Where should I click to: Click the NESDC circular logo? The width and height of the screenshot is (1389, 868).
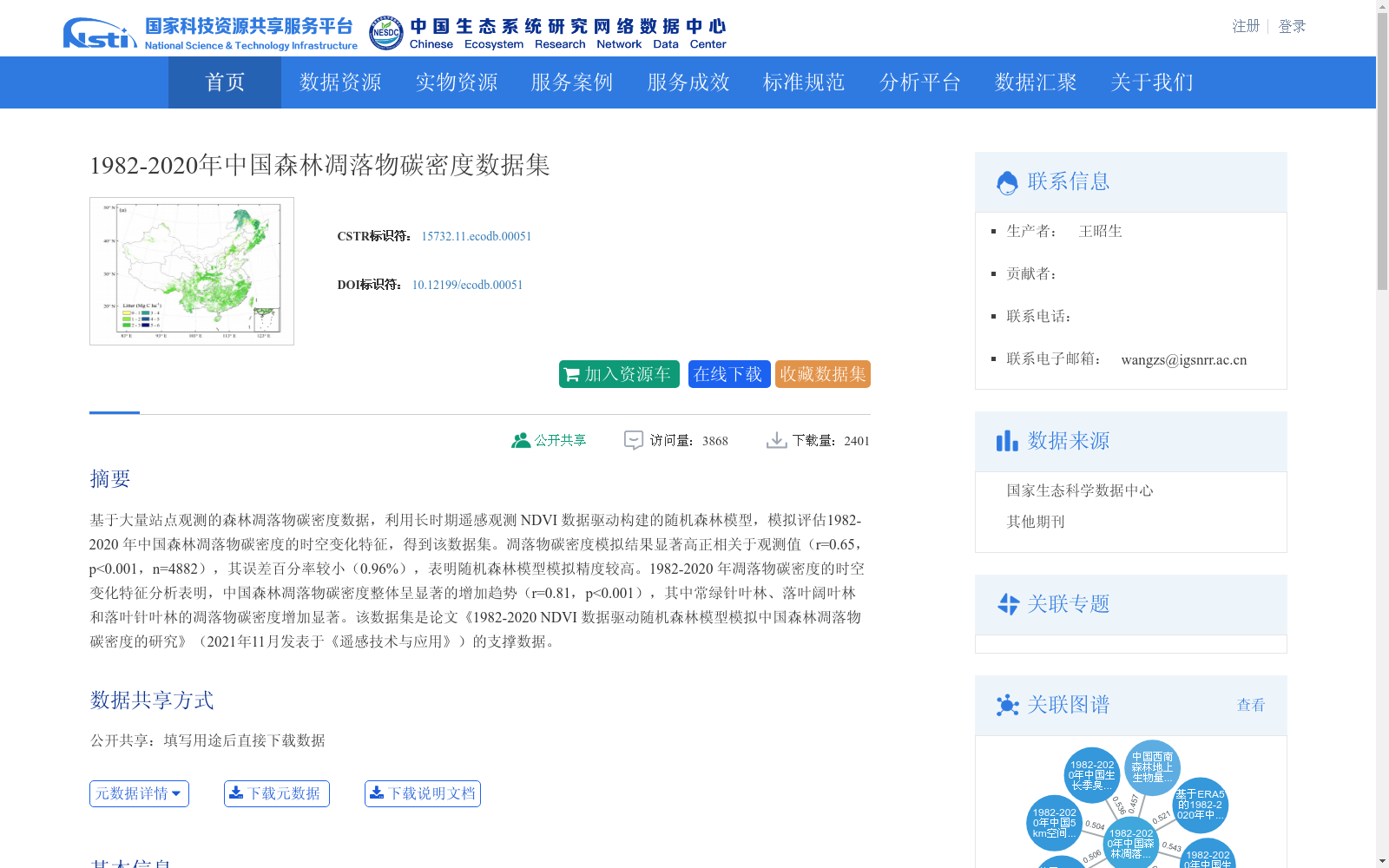coord(385,33)
